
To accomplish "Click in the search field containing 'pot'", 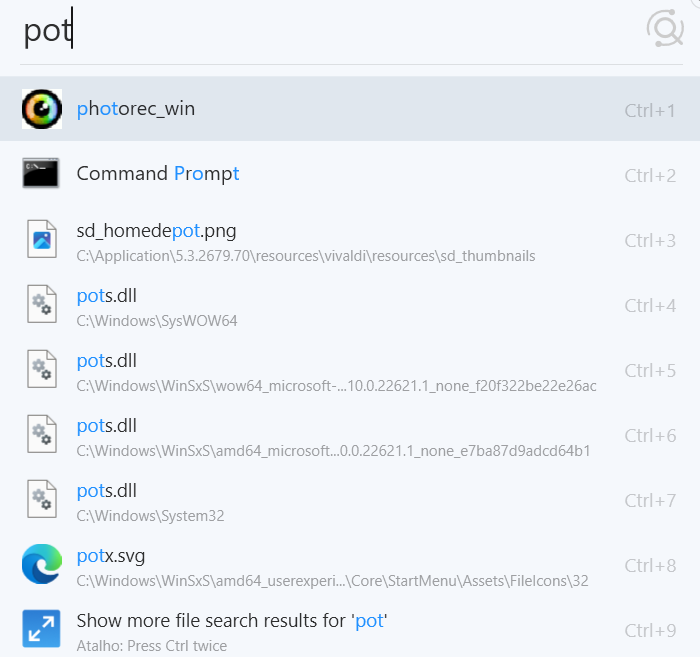I will click(x=330, y=31).
